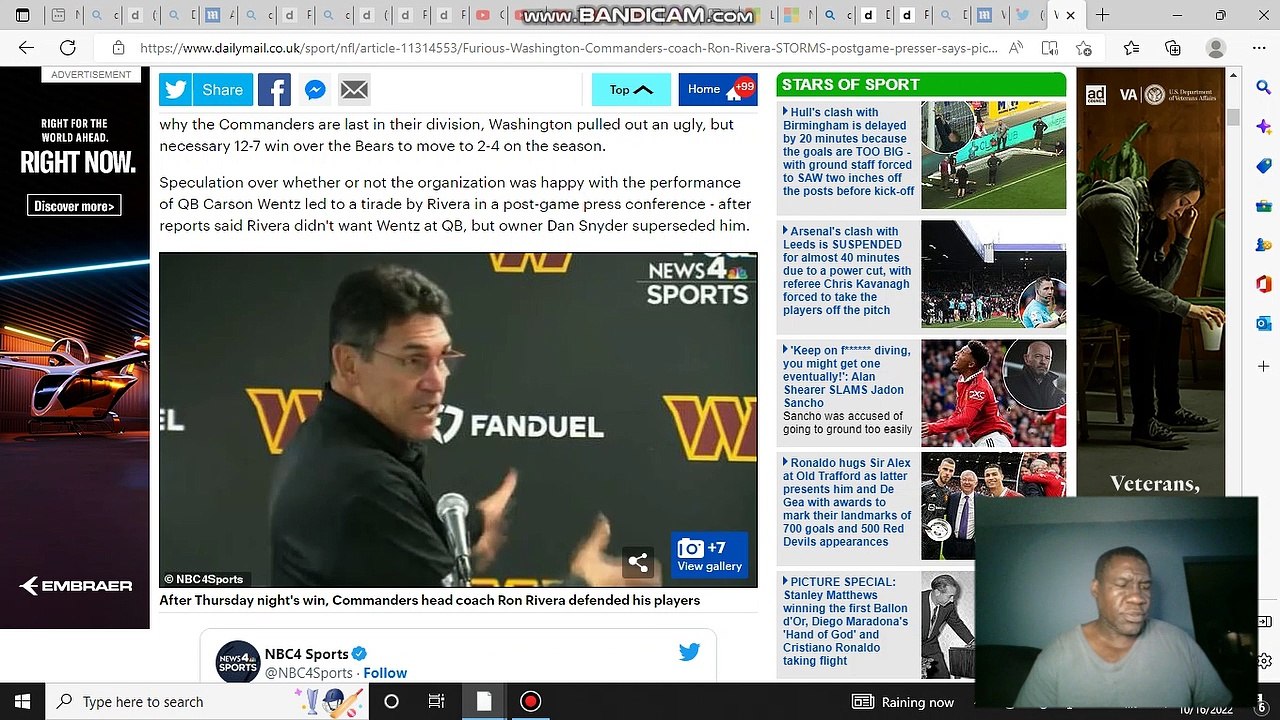Open View gallery +7 button
This screenshot has width=1280, height=720.
[709, 555]
